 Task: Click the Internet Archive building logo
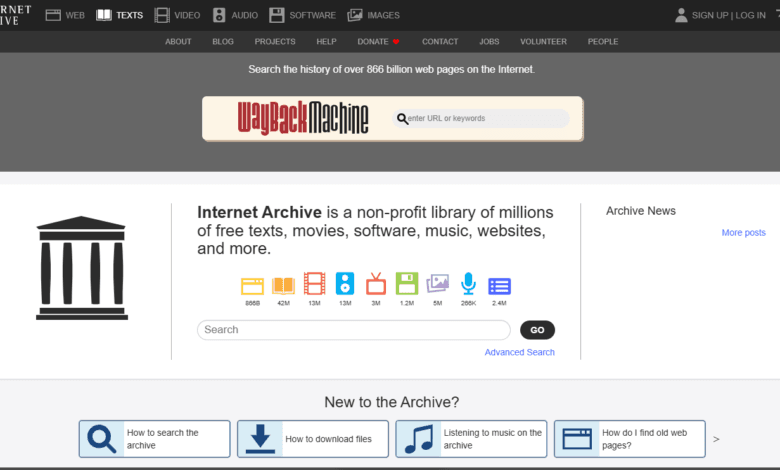(x=82, y=268)
